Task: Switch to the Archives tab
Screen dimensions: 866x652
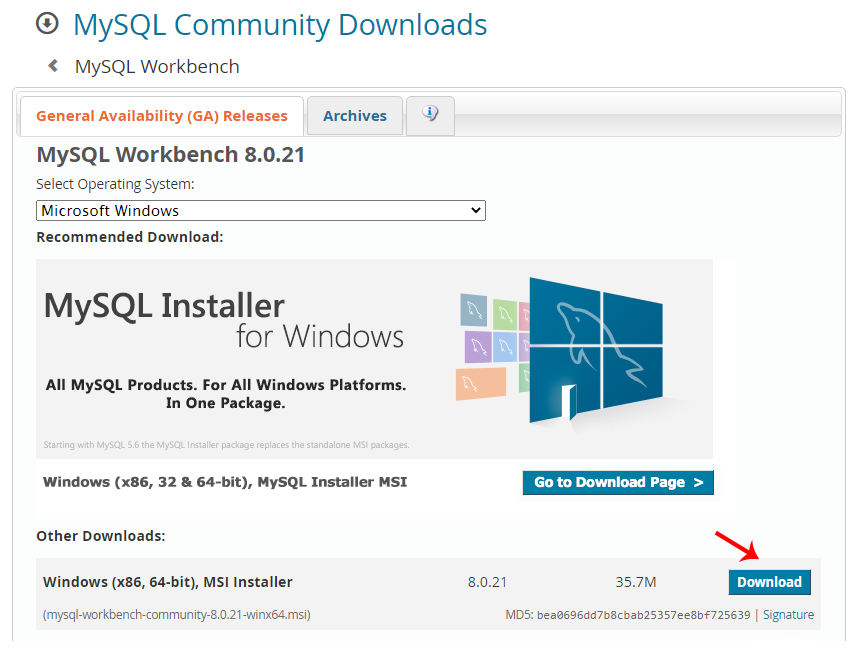Action: pos(355,116)
